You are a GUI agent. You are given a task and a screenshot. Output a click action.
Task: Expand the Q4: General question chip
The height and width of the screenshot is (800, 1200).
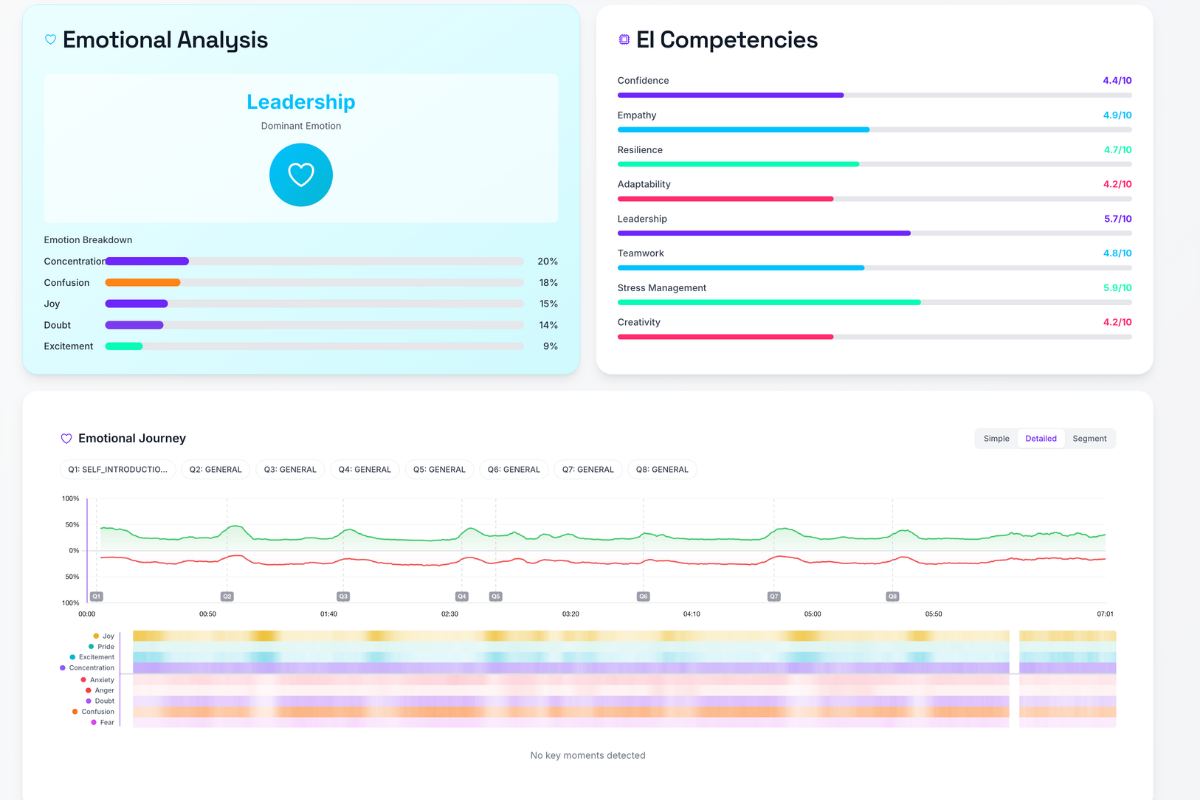364,469
